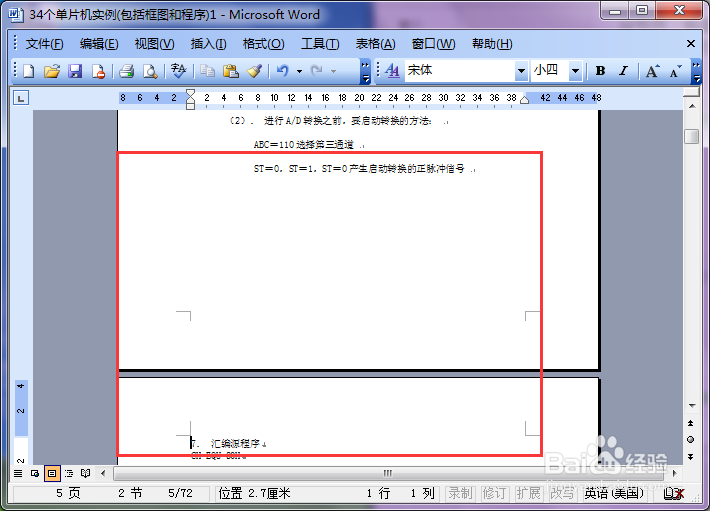Viewport: 710px width, 511px height.
Task: Toggle 扩展 extend selection indicator
Action: pyautogui.click(x=528, y=493)
